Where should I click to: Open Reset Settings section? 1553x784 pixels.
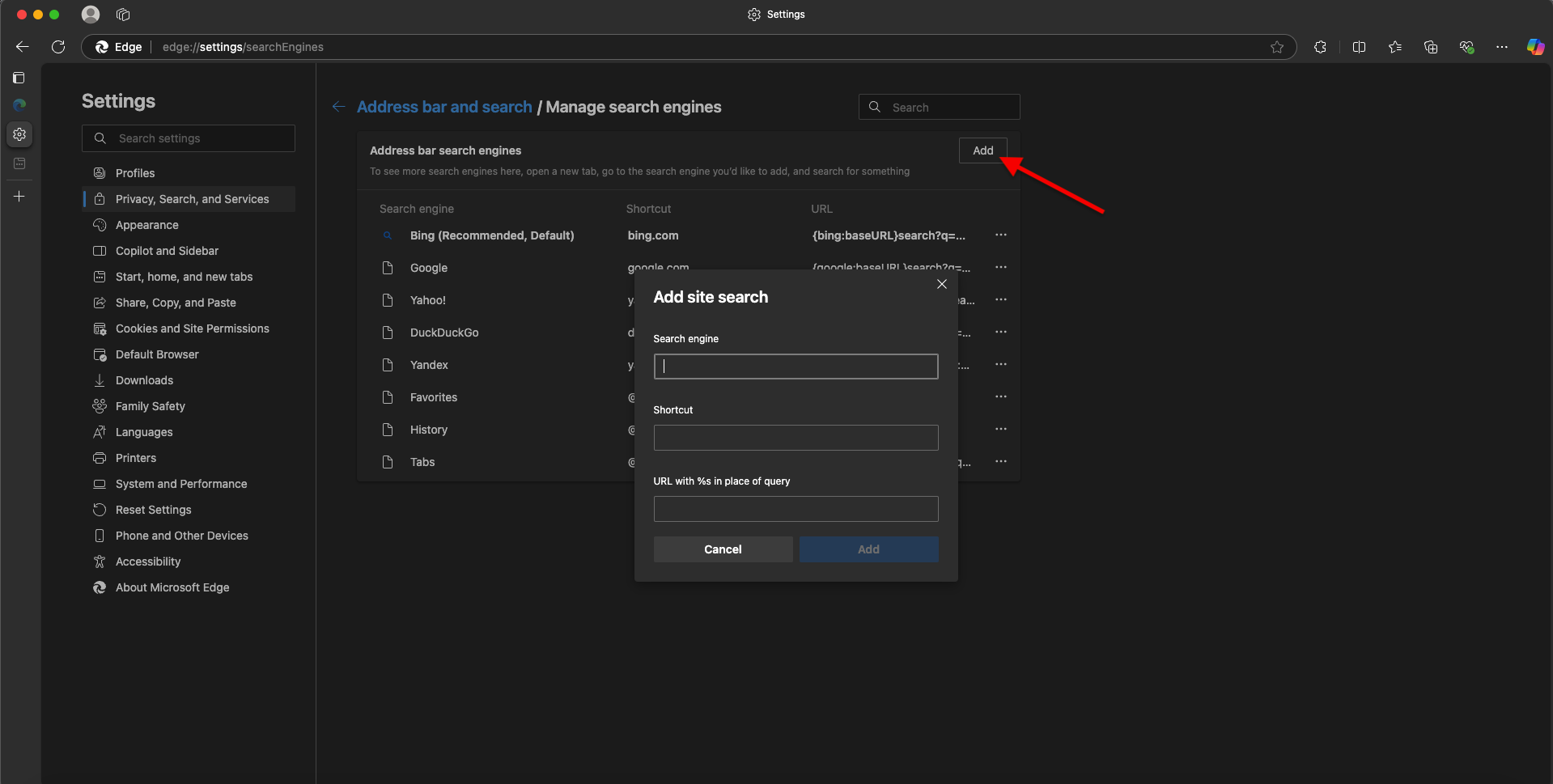189,510
